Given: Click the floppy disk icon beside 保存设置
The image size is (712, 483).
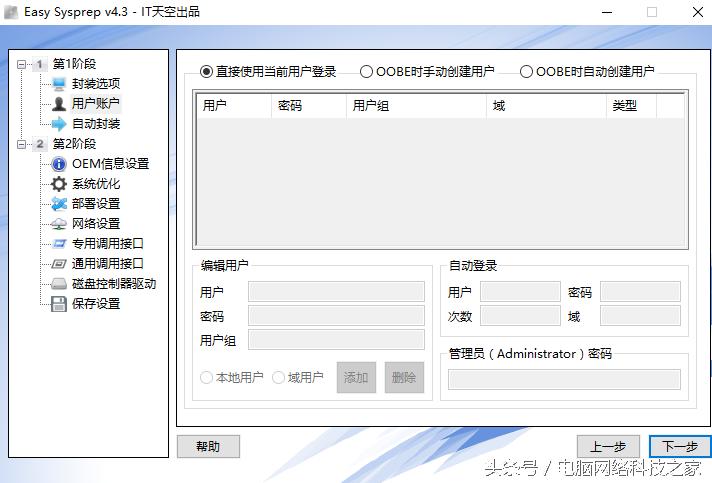Looking at the screenshot, I should [x=59, y=304].
